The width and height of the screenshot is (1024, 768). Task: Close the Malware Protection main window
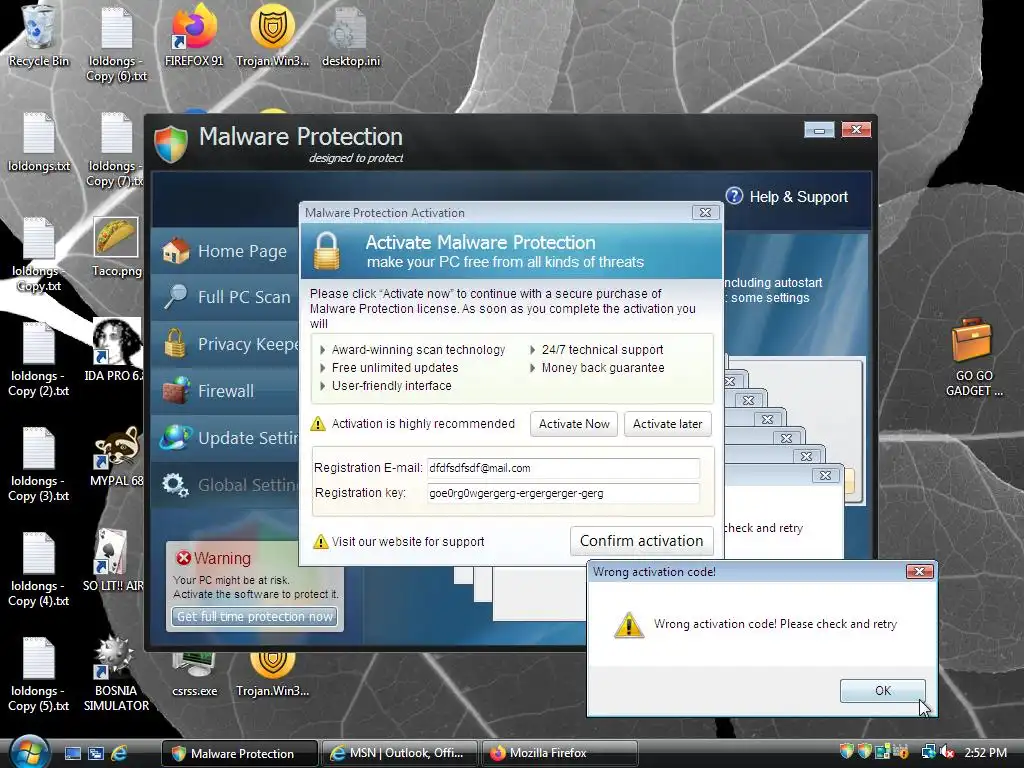tap(856, 130)
